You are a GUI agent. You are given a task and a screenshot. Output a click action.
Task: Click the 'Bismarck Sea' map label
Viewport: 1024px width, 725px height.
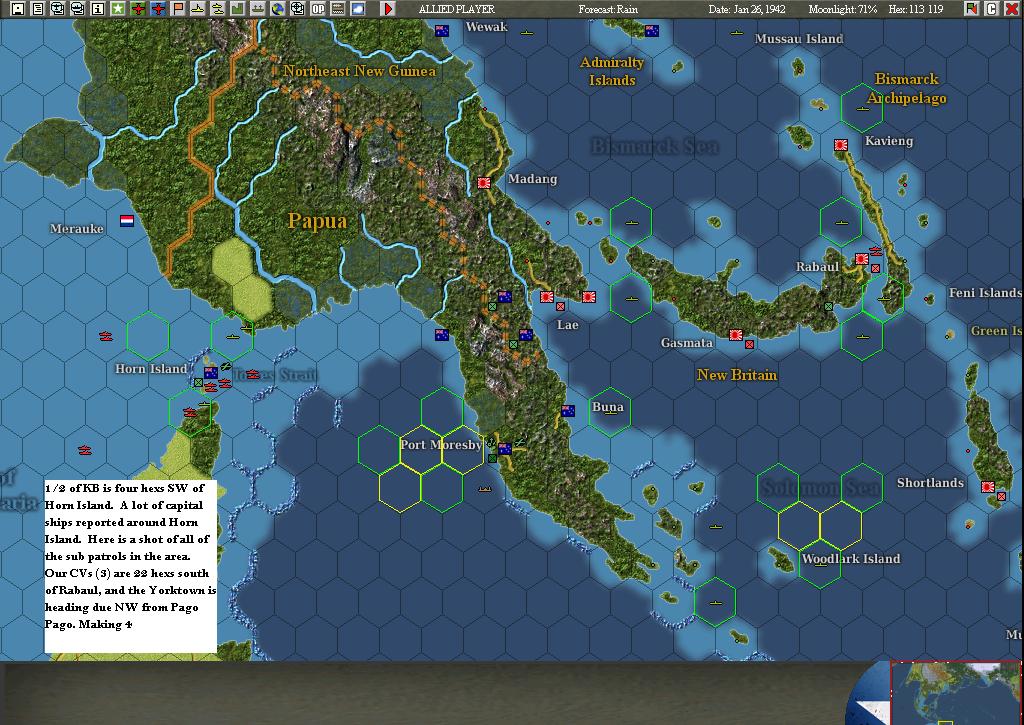(x=655, y=146)
